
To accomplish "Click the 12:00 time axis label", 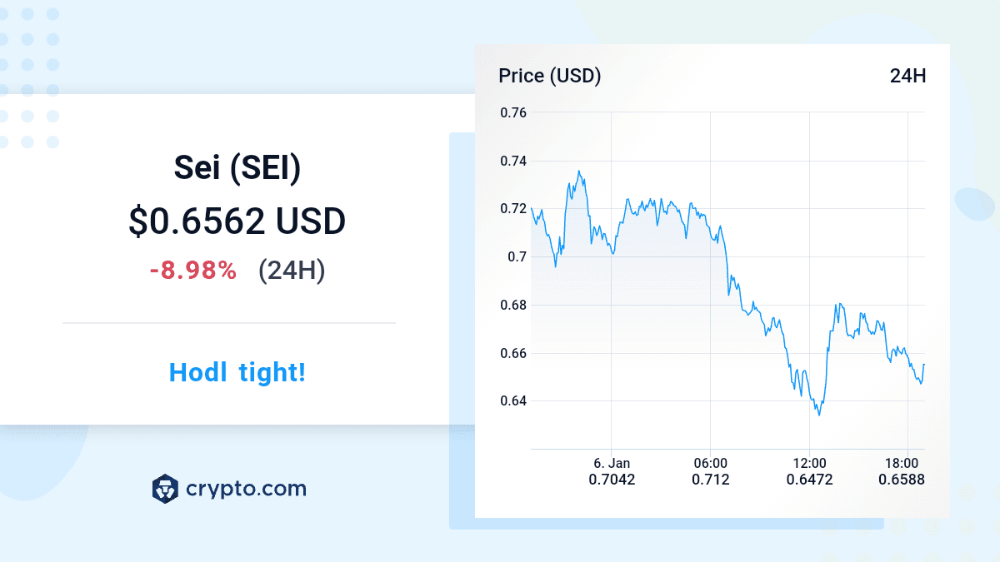I will pyautogui.click(x=809, y=463).
